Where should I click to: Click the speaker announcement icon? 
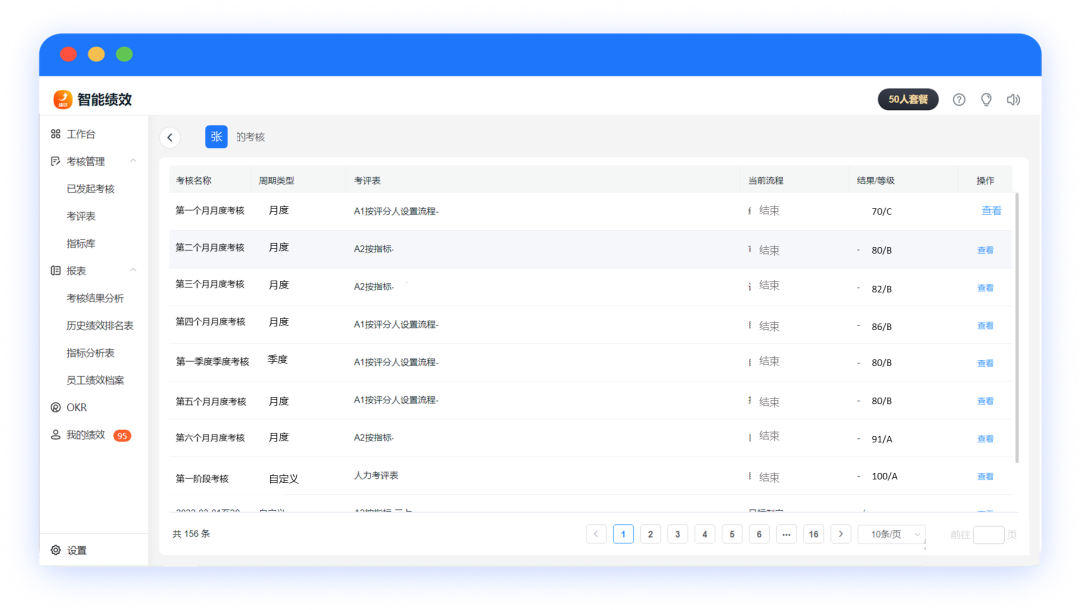pos(1013,100)
